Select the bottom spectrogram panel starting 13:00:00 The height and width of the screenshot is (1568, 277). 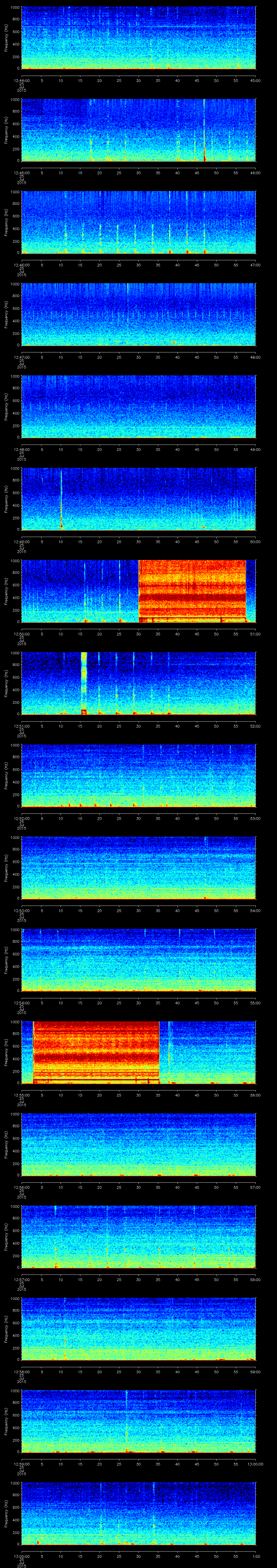(138, 1513)
